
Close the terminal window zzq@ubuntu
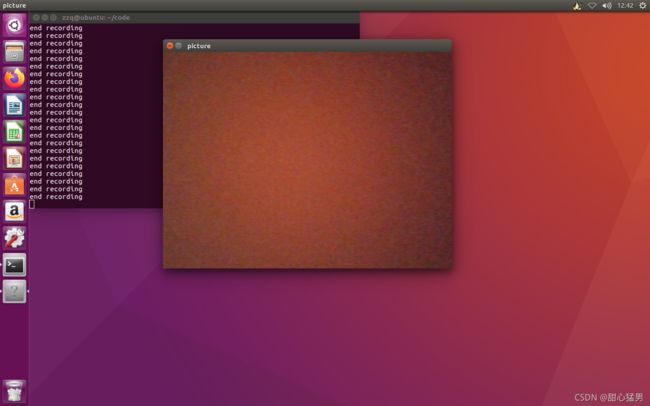pos(36,17)
